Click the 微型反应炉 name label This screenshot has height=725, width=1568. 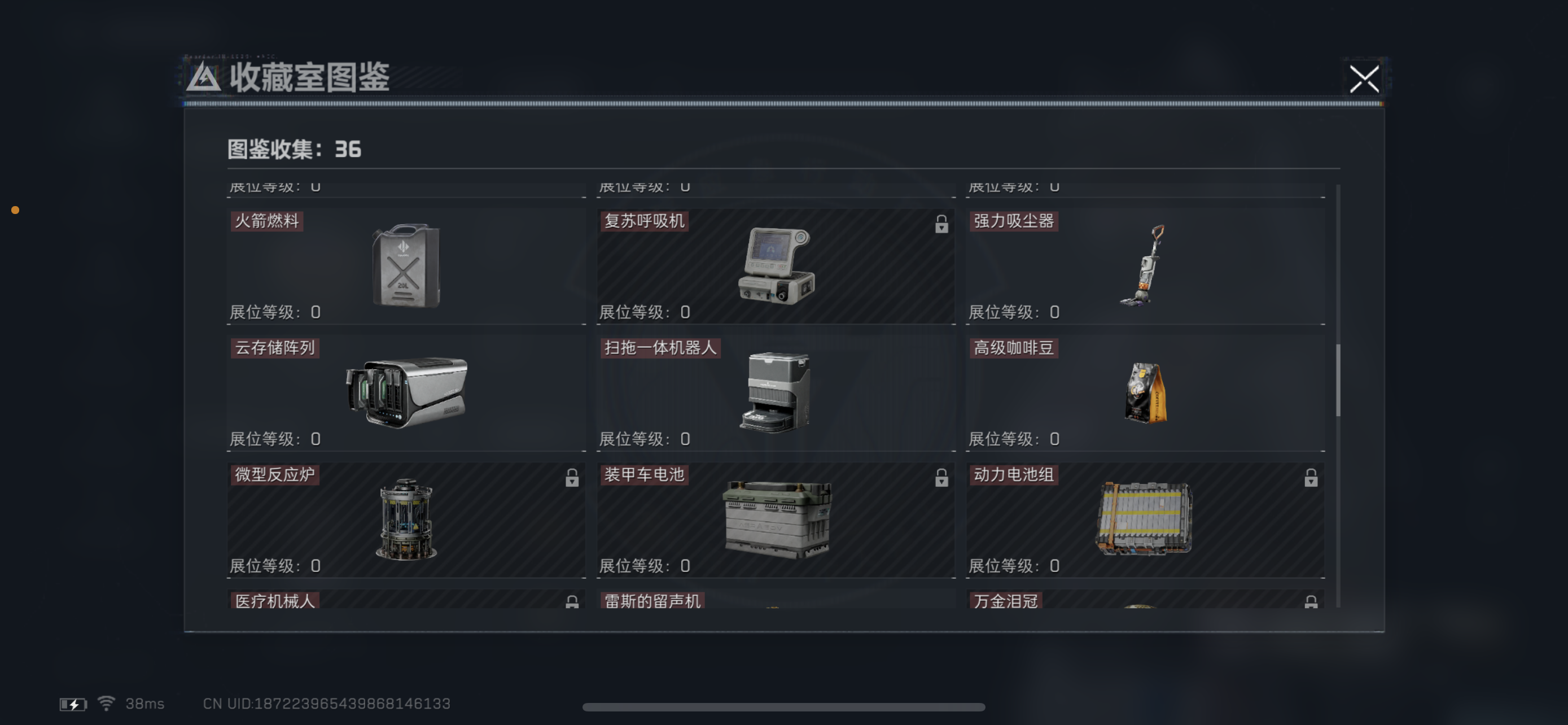click(x=274, y=475)
